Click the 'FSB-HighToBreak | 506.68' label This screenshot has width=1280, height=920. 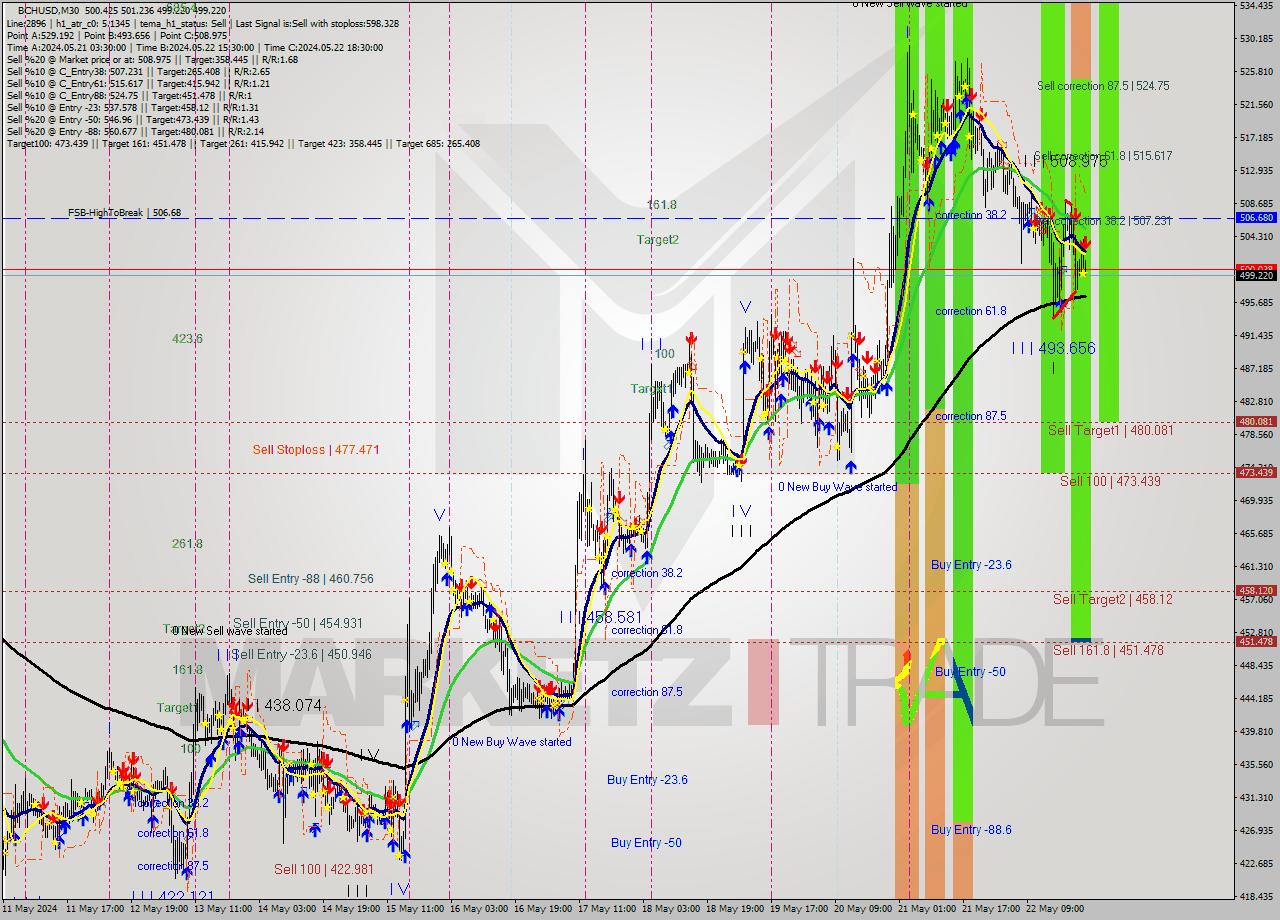click(125, 212)
